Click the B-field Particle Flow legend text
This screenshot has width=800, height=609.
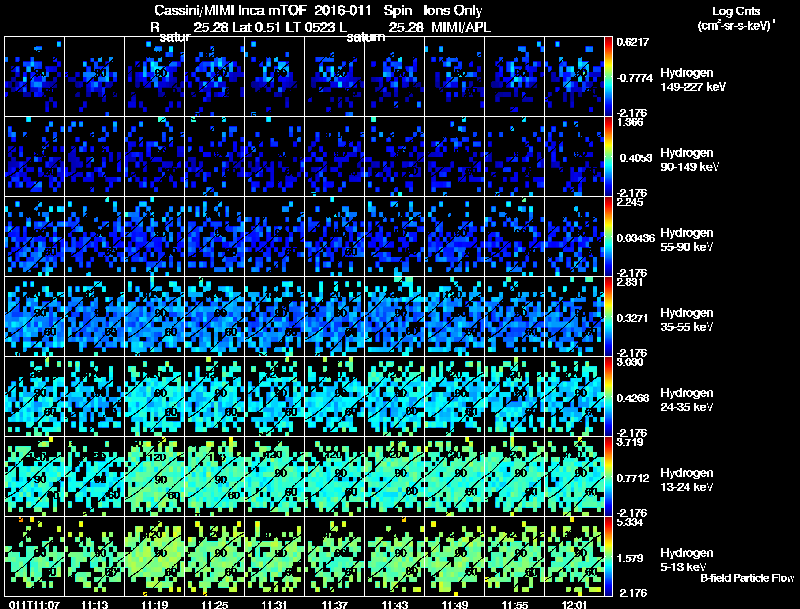pyautogui.click(x=746, y=578)
